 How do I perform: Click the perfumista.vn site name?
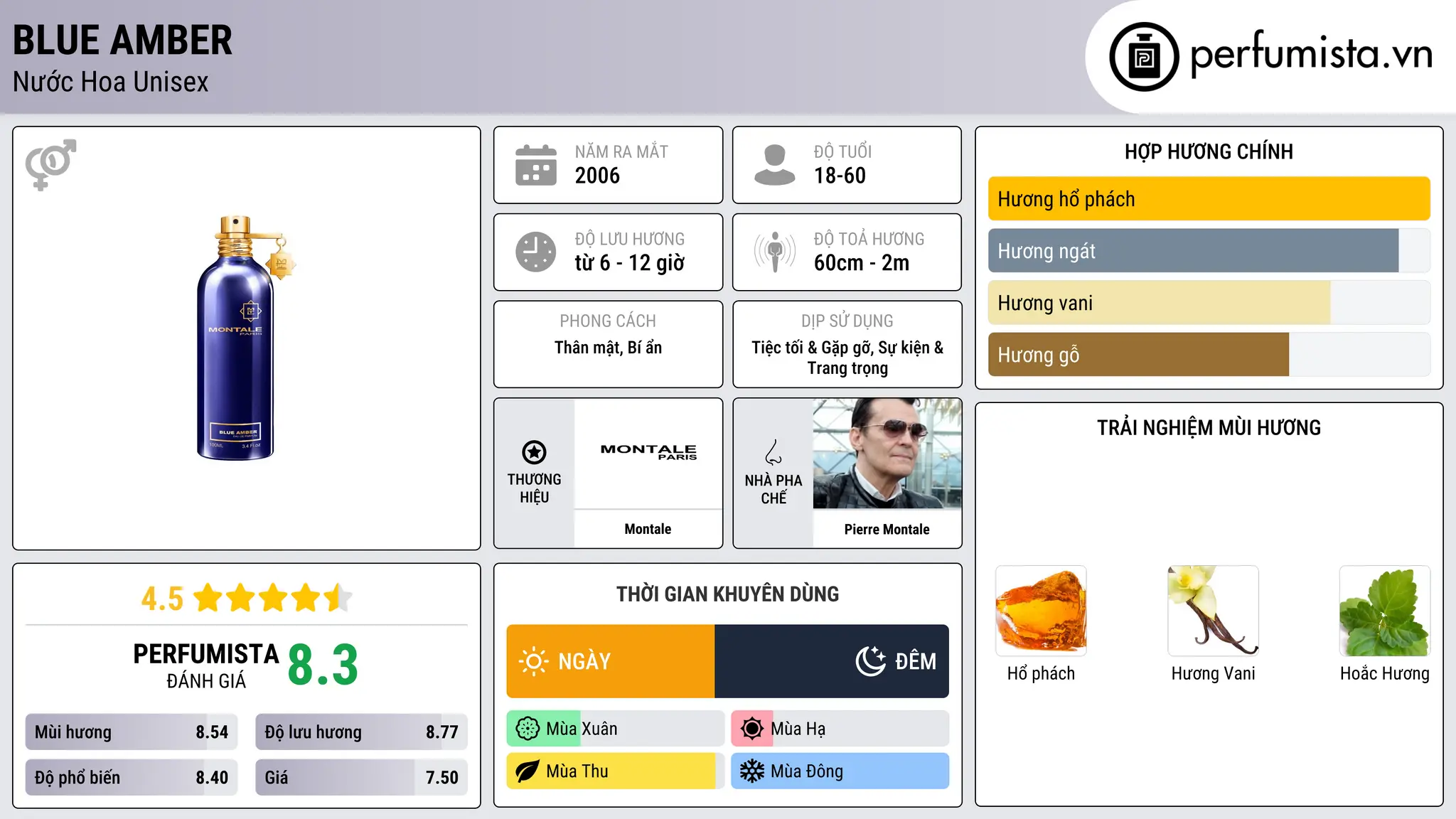pos(1311,54)
